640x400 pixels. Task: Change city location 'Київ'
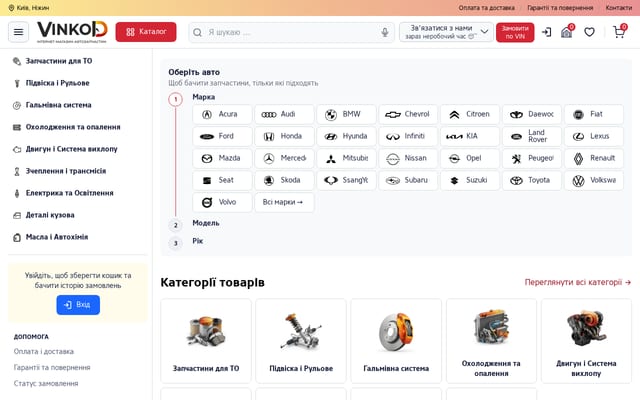(29, 8)
